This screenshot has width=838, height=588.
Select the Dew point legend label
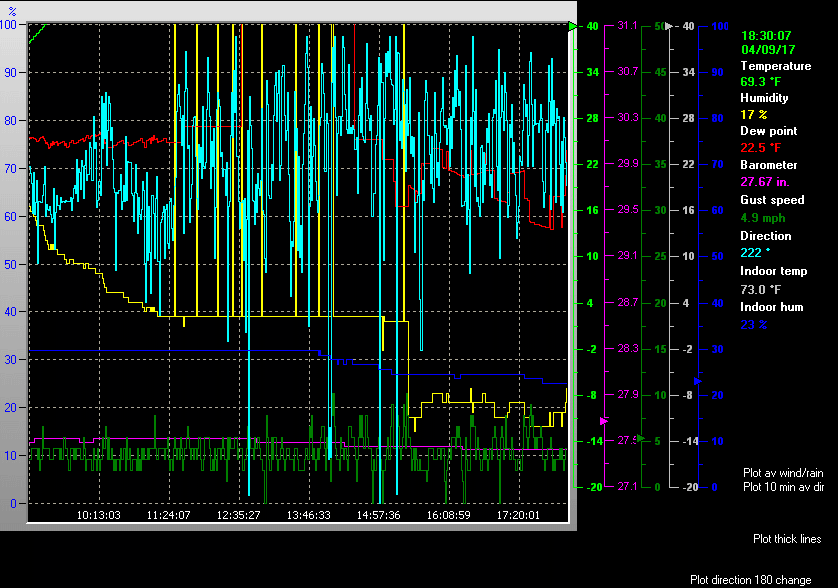[x=765, y=131]
